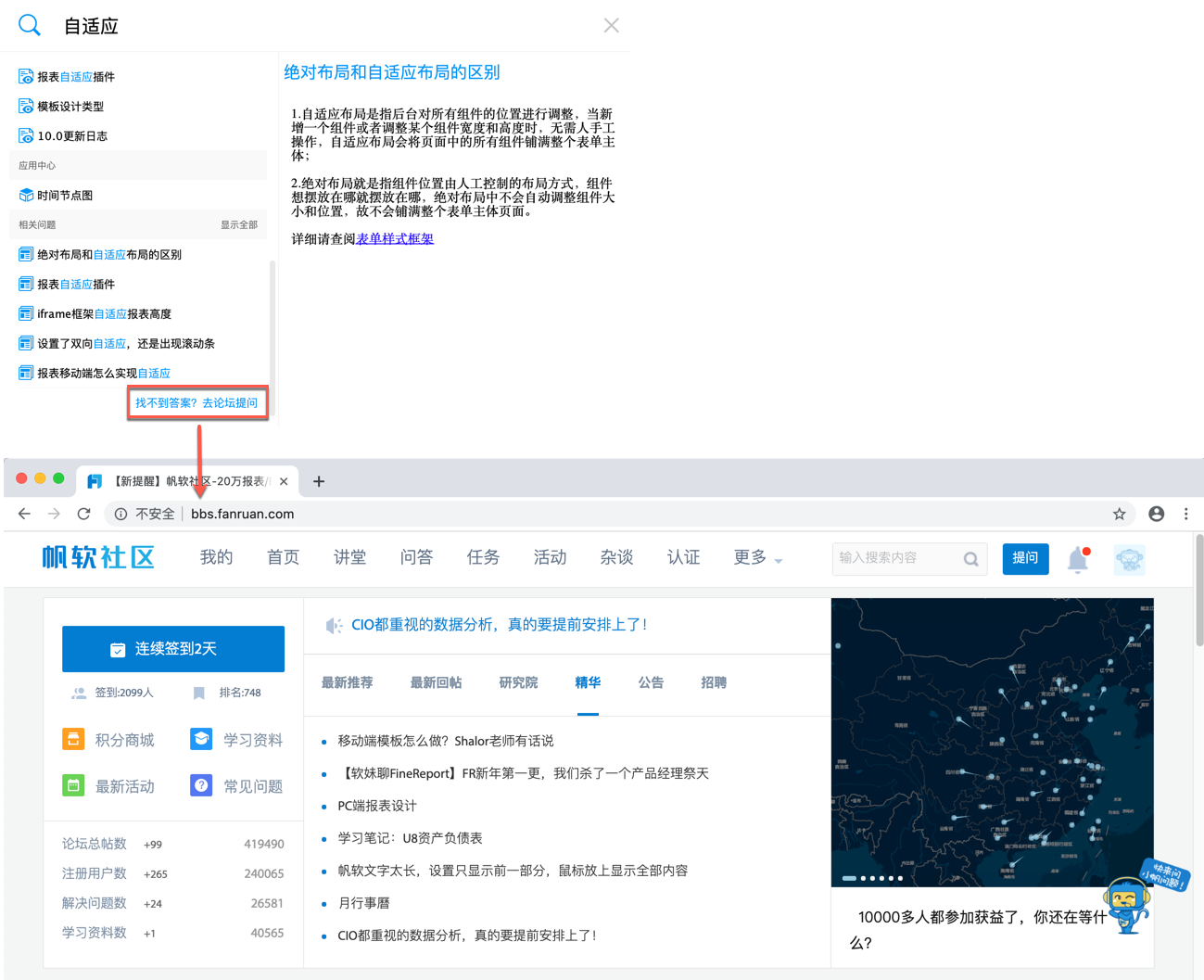1204x980 pixels.
Task: Close the search panel with the X
Action: [611, 25]
